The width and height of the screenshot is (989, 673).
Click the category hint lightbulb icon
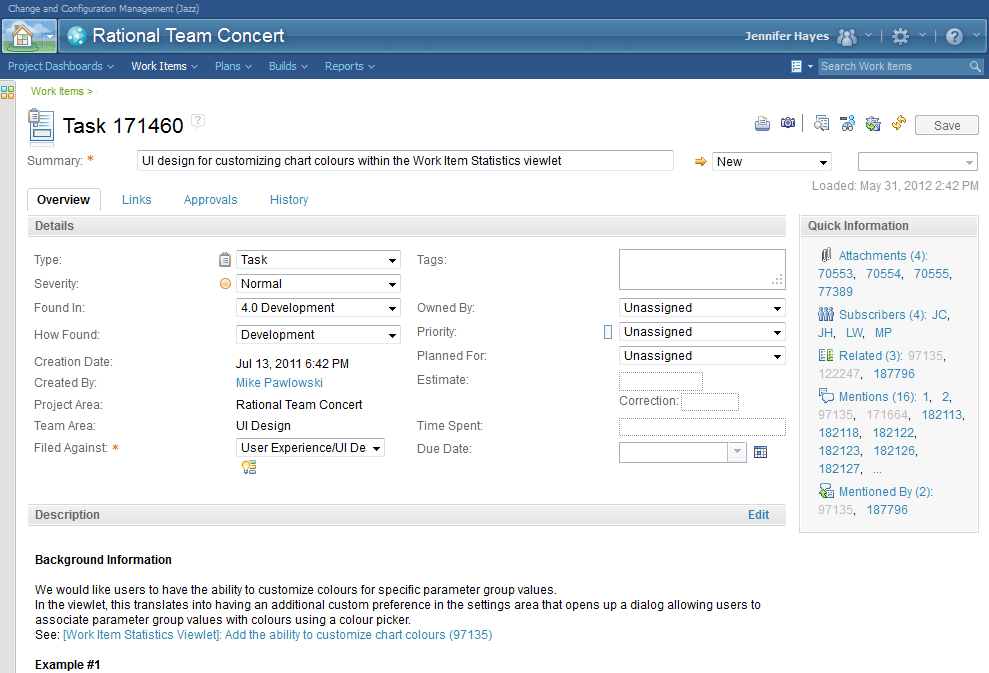point(249,467)
